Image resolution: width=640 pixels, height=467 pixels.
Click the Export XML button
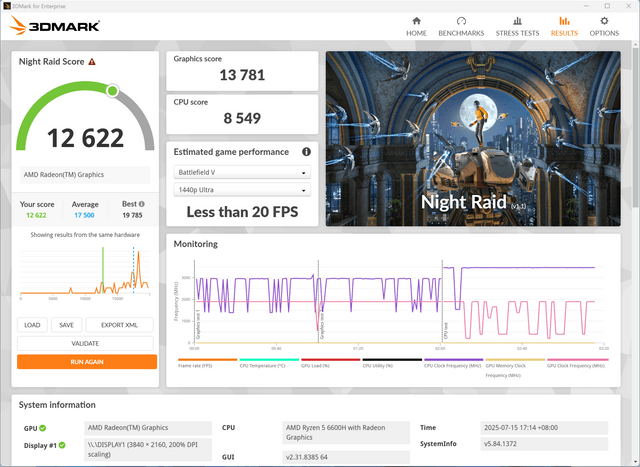(x=119, y=325)
